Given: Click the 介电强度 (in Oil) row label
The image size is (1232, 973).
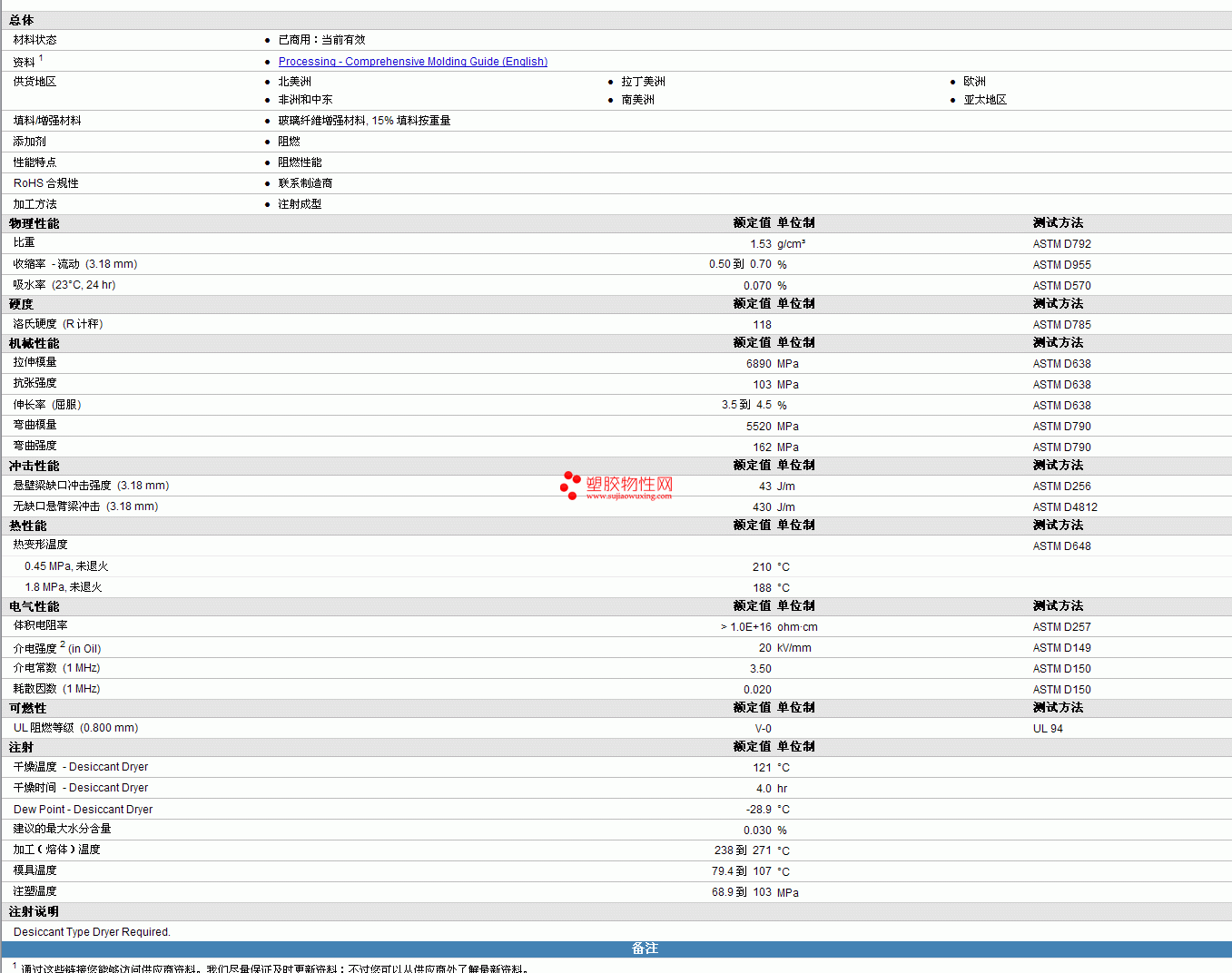Looking at the screenshot, I should [57, 648].
